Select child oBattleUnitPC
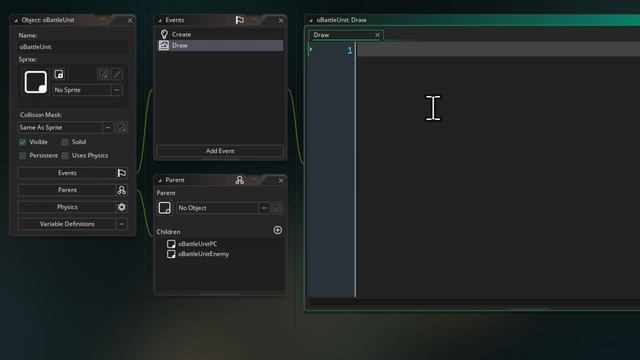The height and width of the screenshot is (360, 640). coord(198,244)
